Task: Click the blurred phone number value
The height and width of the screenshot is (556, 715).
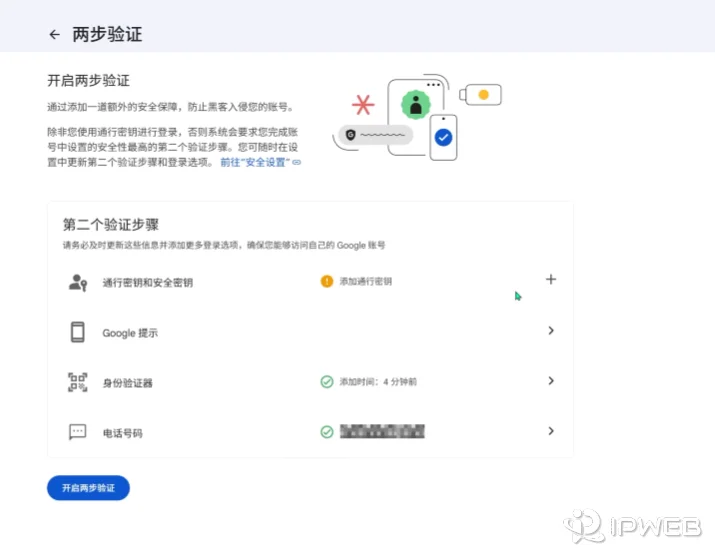Action: pos(382,431)
